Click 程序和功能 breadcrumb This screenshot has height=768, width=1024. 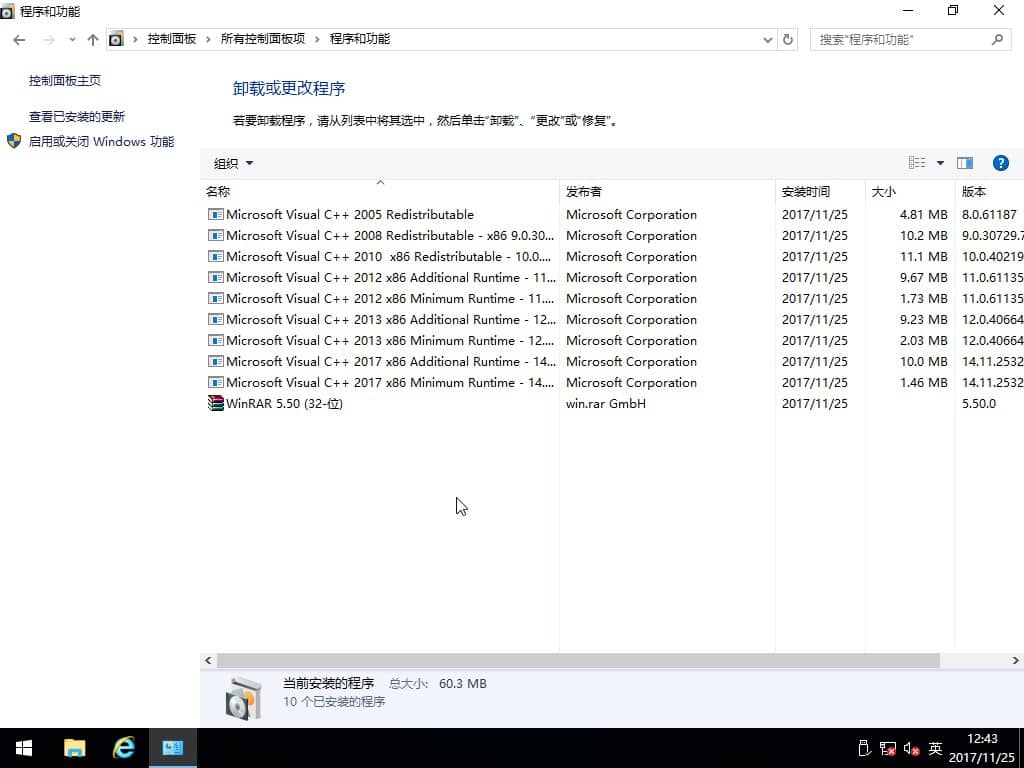coord(360,39)
